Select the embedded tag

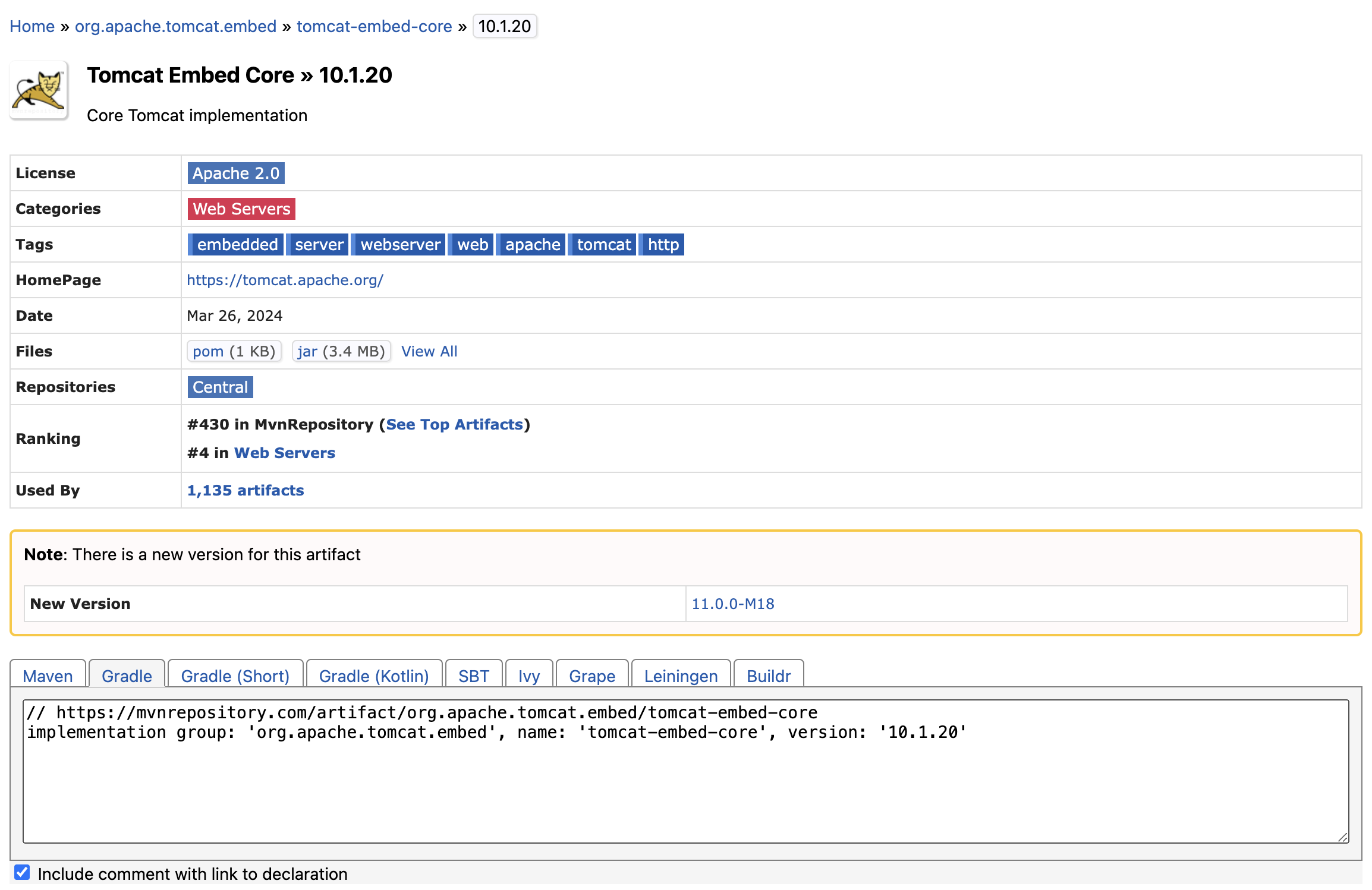point(235,244)
